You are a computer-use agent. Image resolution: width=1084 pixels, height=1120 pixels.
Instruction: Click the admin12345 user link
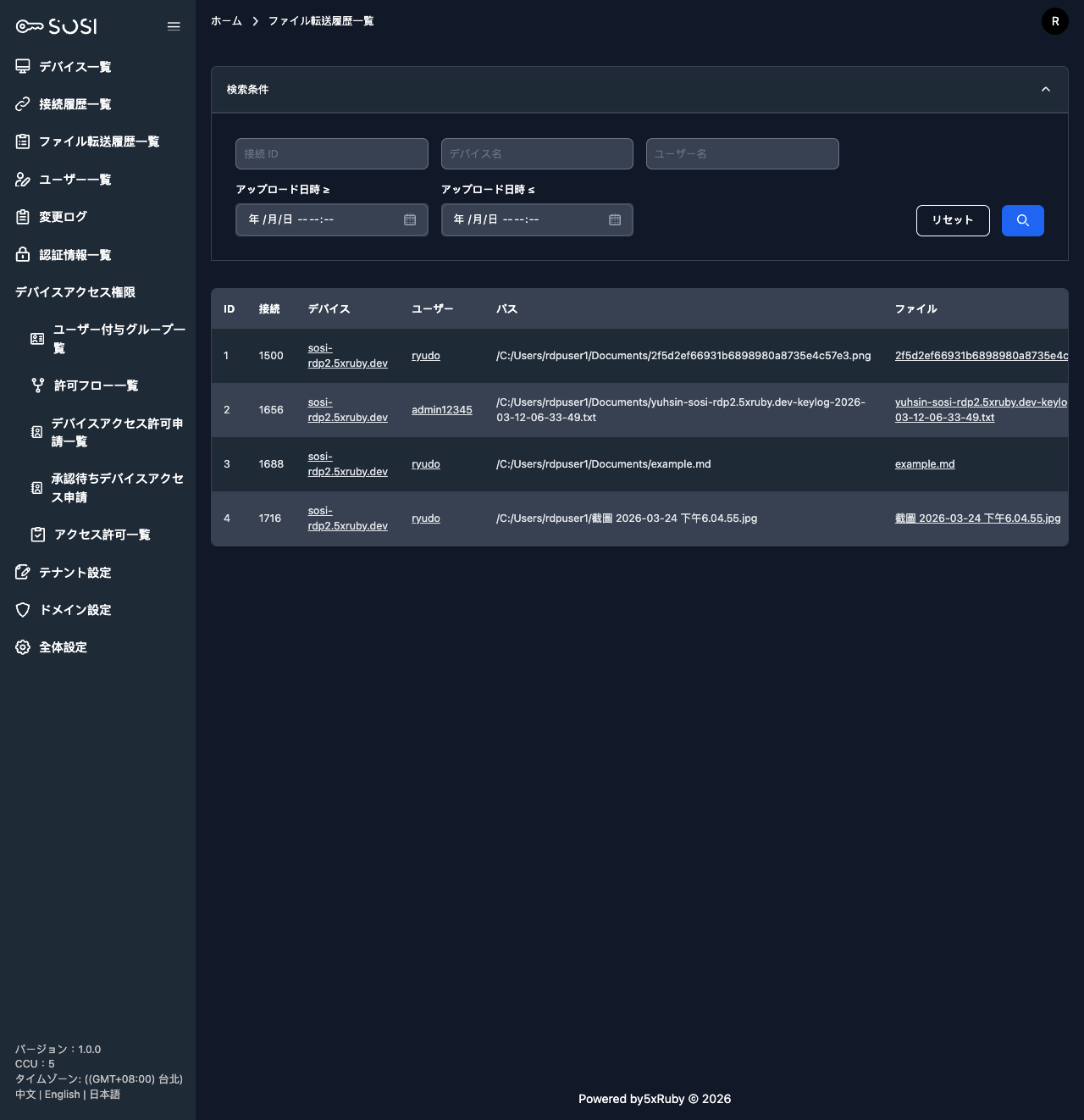[441, 410]
